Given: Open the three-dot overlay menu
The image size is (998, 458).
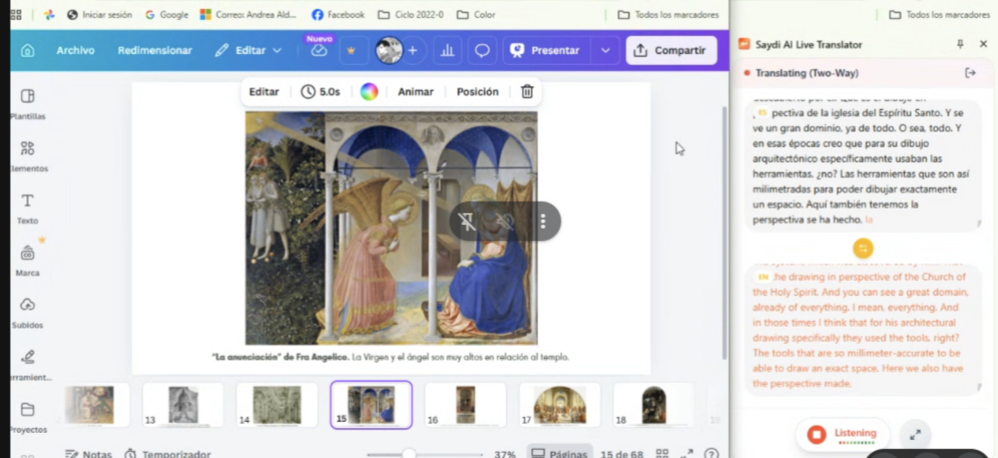Looking at the screenshot, I should pos(543,221).
